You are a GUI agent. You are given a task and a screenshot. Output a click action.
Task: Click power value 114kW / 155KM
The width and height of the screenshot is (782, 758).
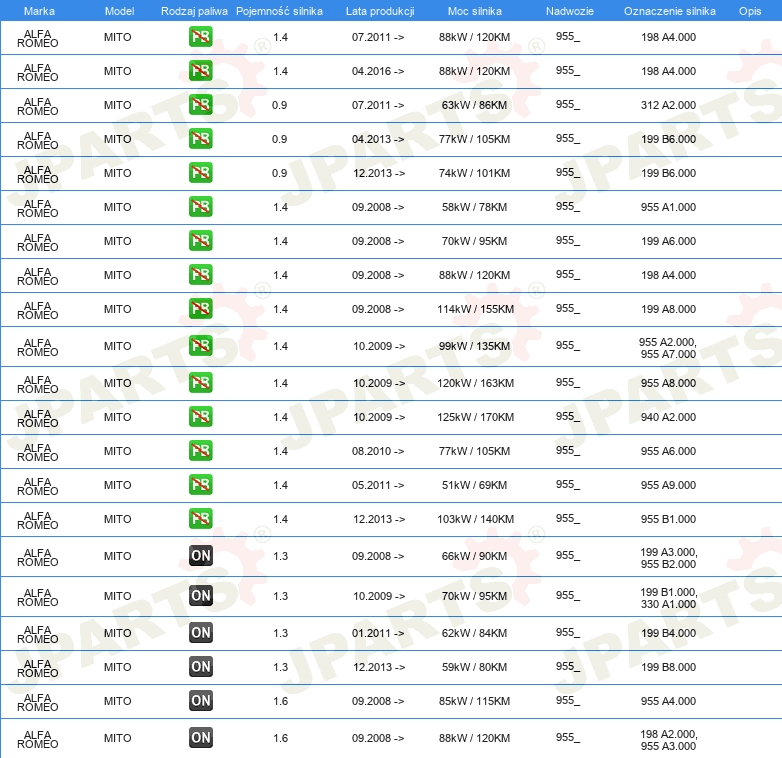(x=475, y=309)
